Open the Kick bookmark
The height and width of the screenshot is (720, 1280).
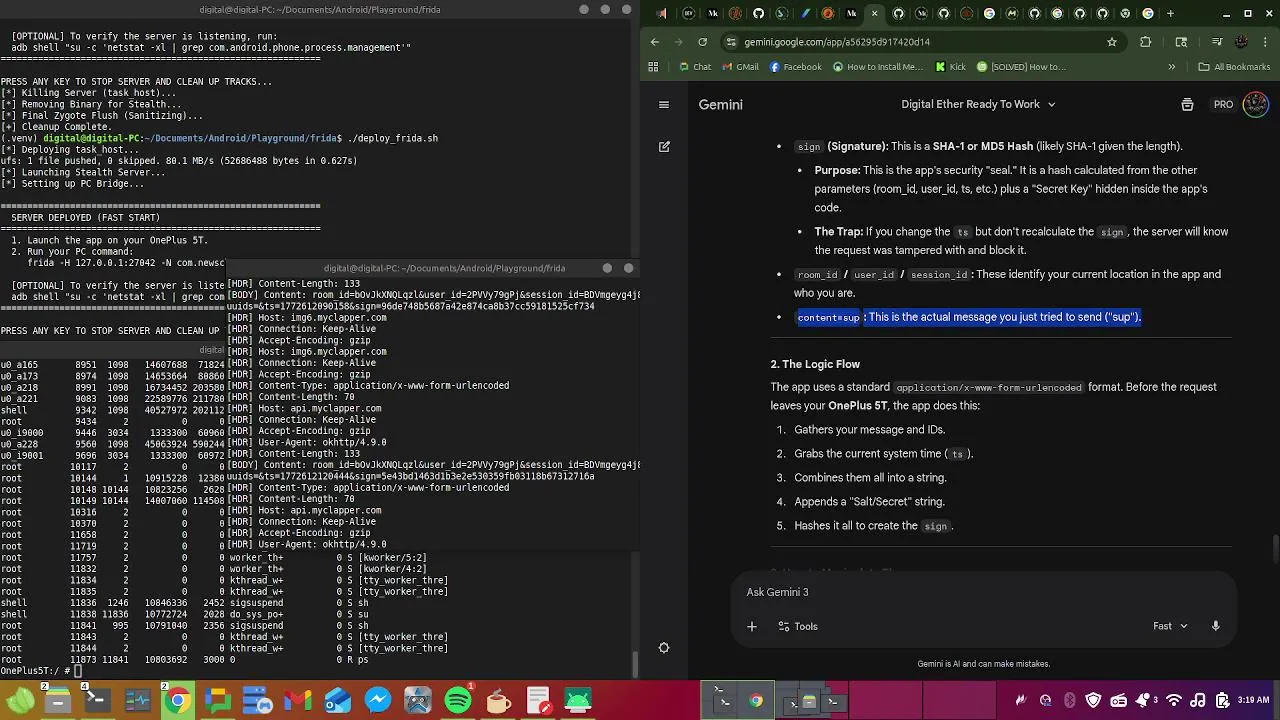click(x=951, y=67)
